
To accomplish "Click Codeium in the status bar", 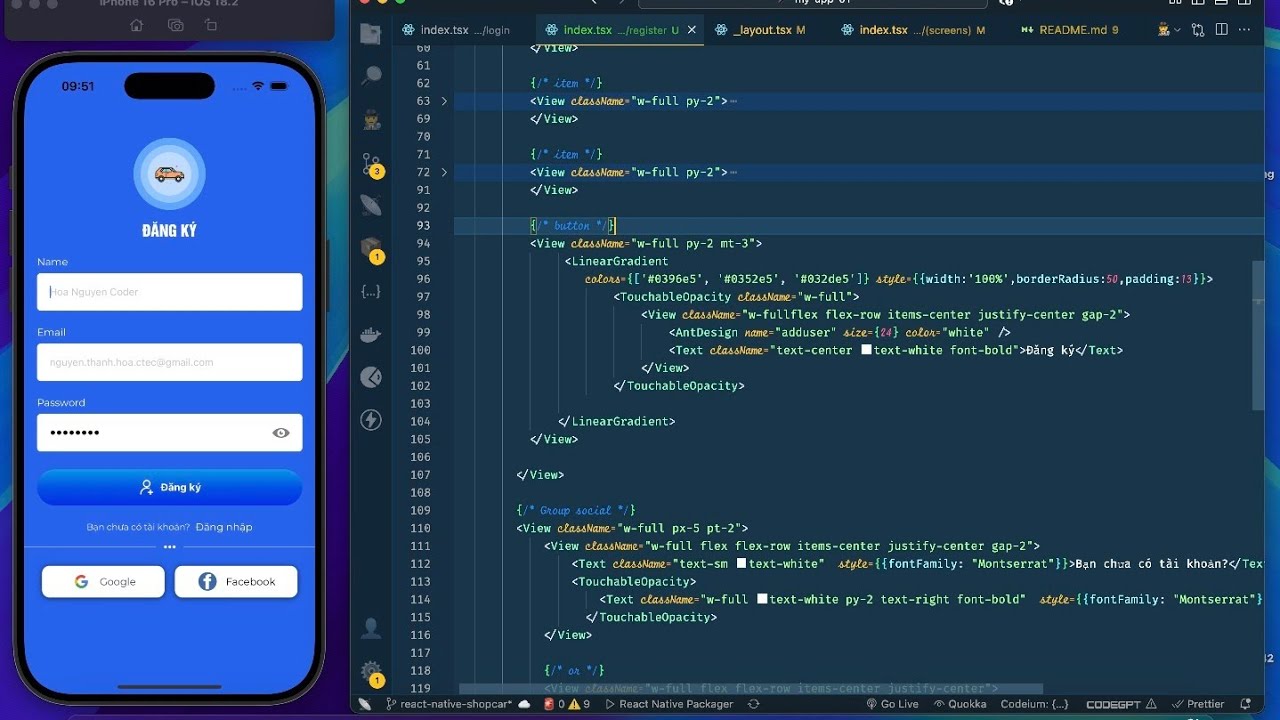I will (x=1034, y=704).
